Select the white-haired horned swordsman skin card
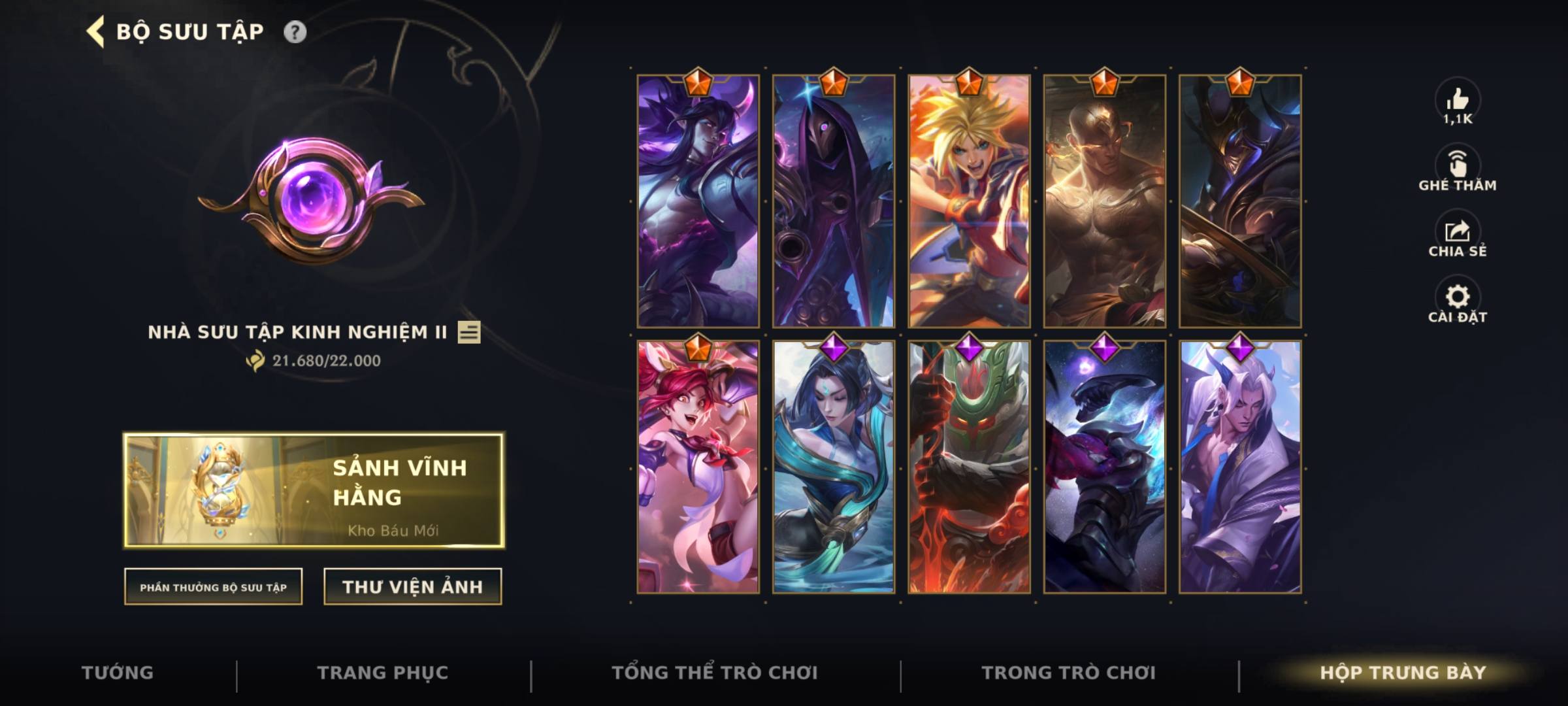1568x706 pixels. click(x=1240, y=467)
